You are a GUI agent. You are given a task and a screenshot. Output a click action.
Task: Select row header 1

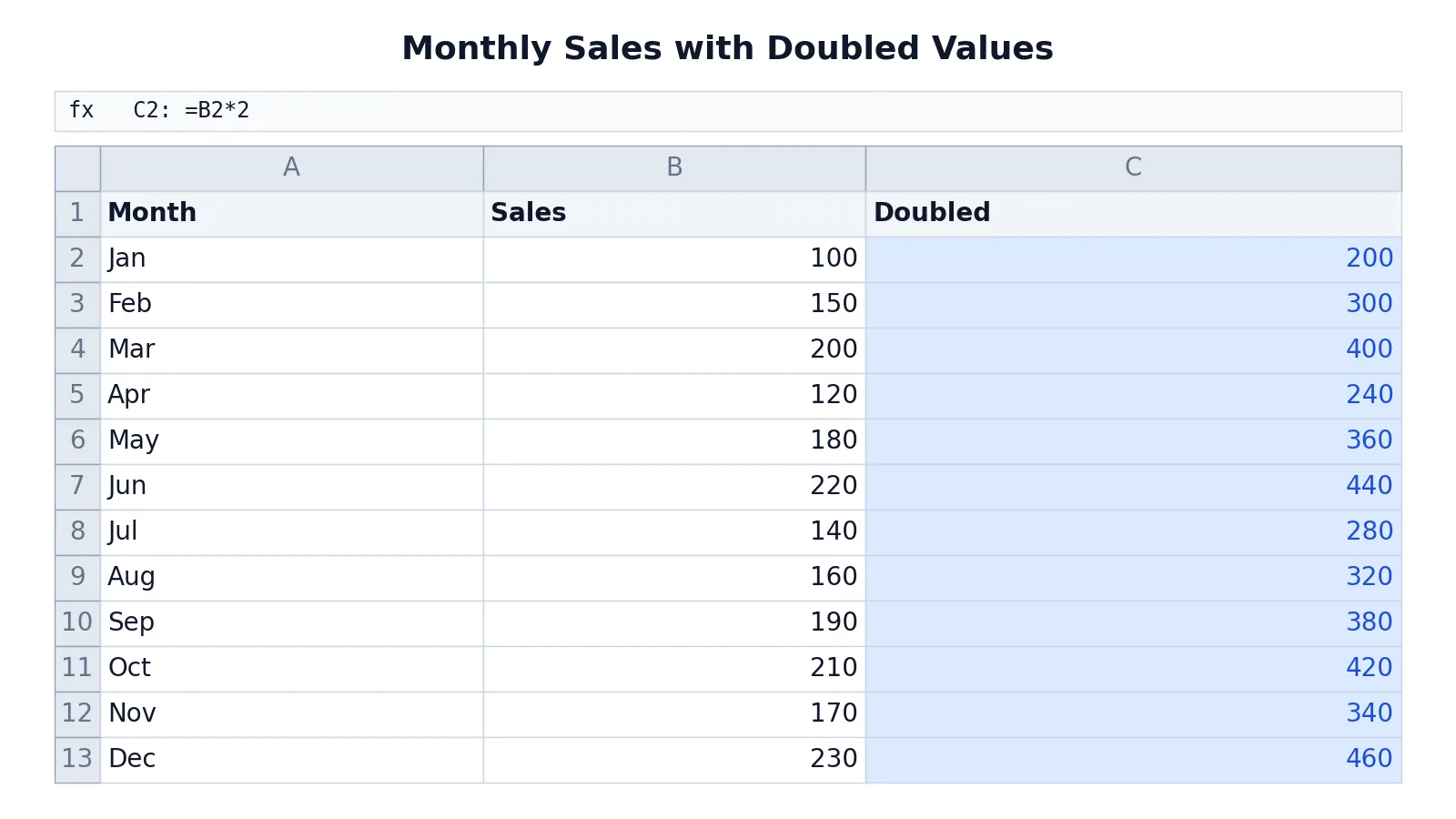pyautogui.click(x=77, y=214)
